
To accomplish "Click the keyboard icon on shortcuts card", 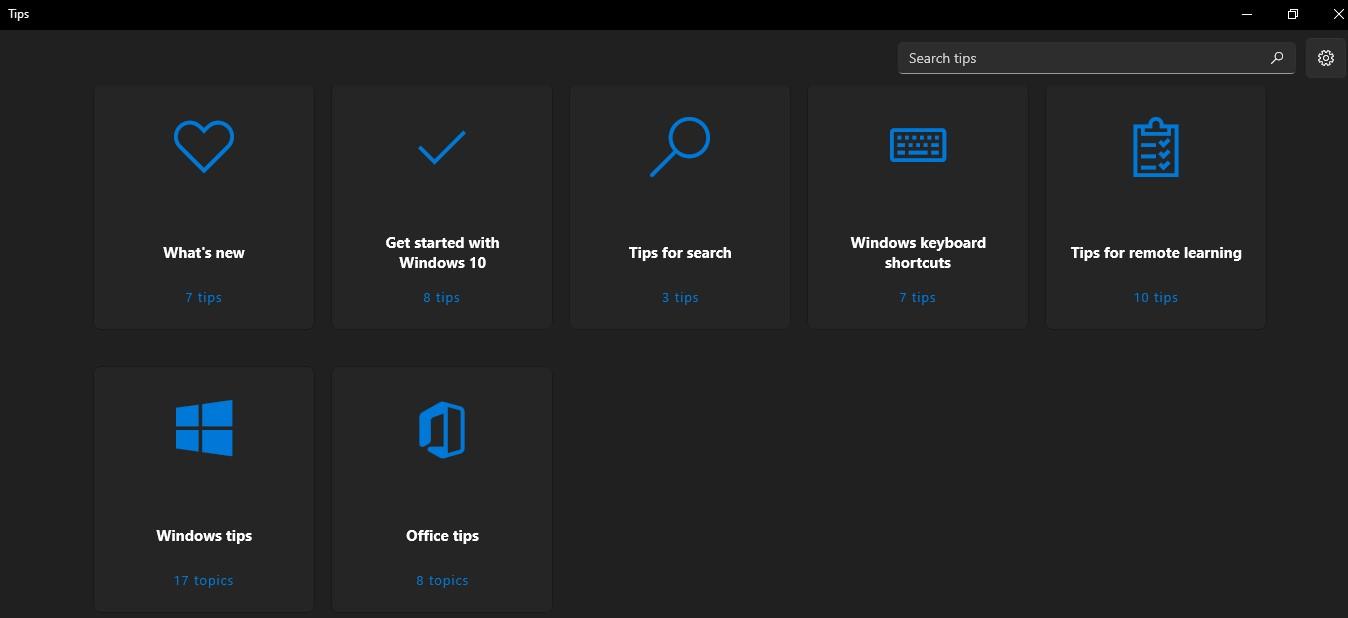I will coord(918,145).
